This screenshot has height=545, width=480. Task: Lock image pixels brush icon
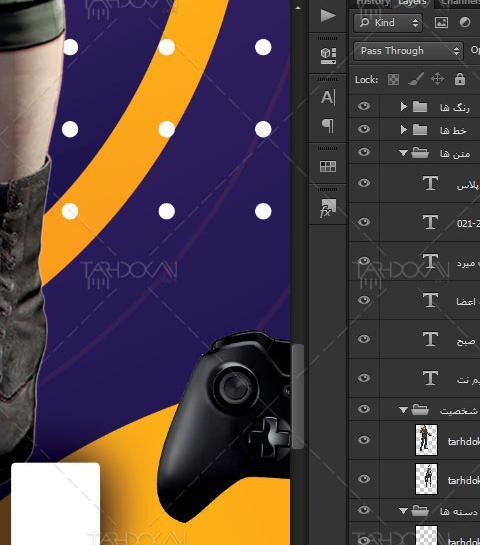pyautogui.click(x=415, y=79)
